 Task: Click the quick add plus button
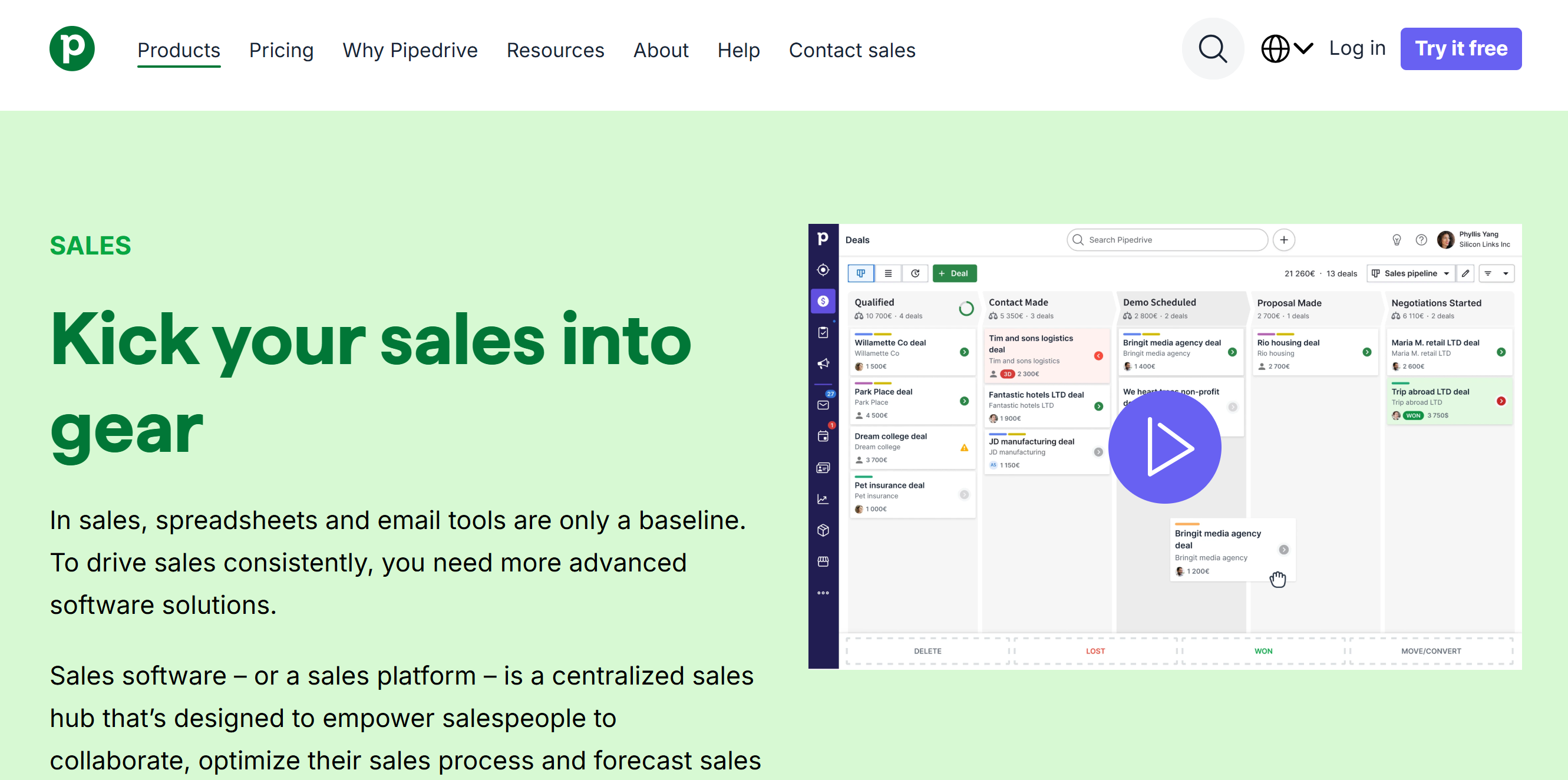1284,240
